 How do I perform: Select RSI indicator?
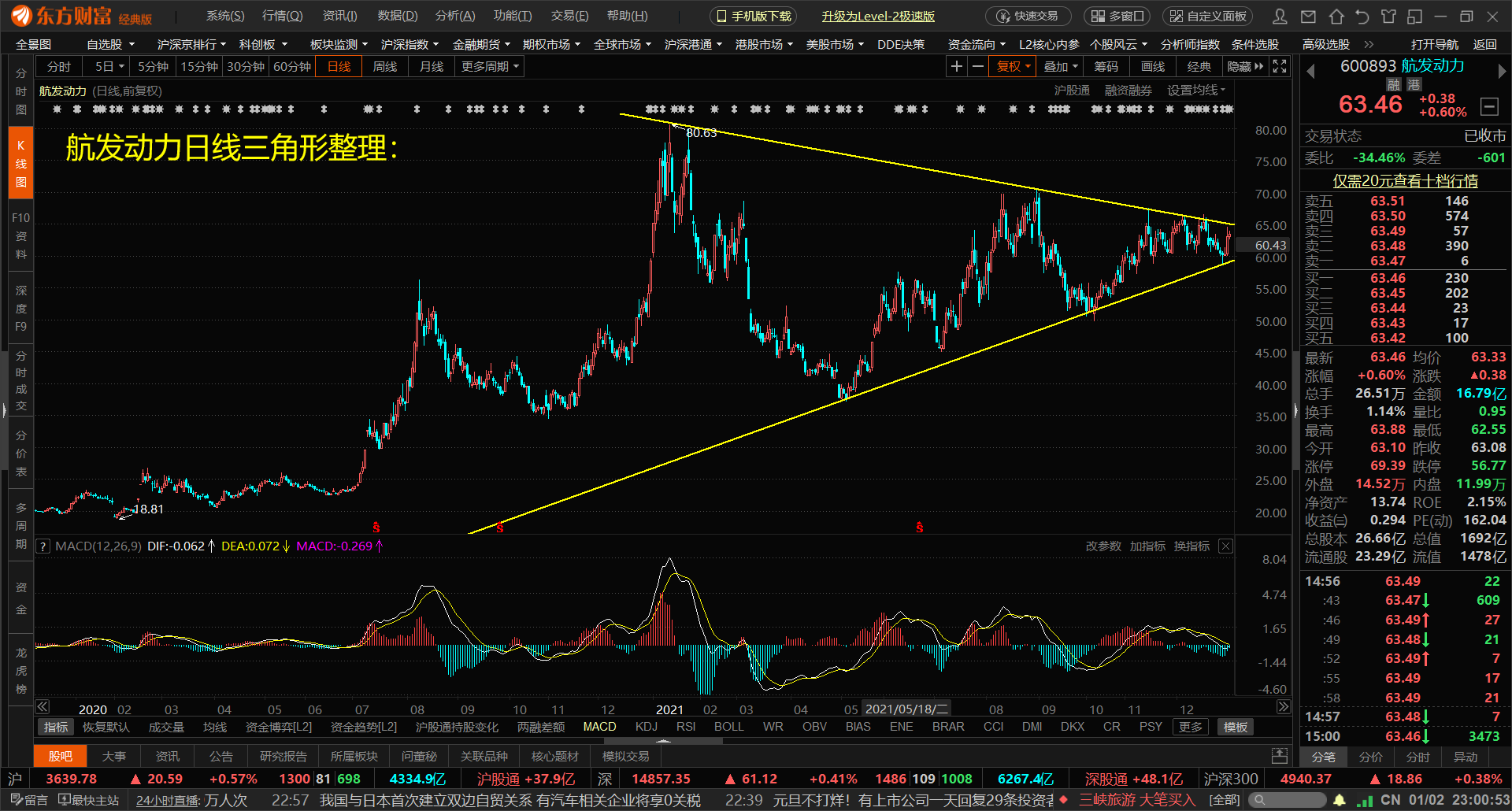pyautogui.click(x=686, y=728)
